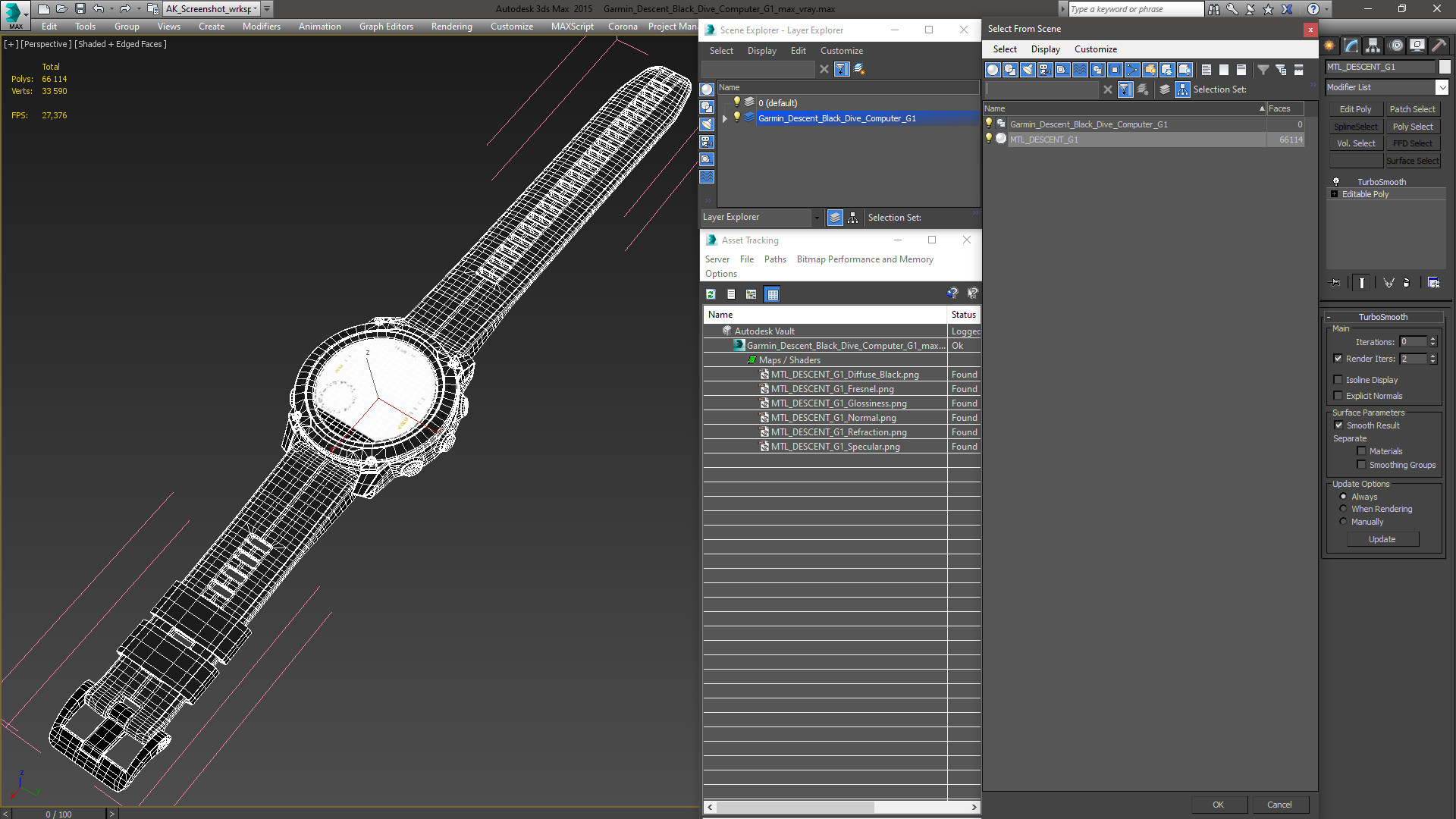Open the Utilities hammer panel tab
Screen dimensions: 1456x819
point(1439,45)
